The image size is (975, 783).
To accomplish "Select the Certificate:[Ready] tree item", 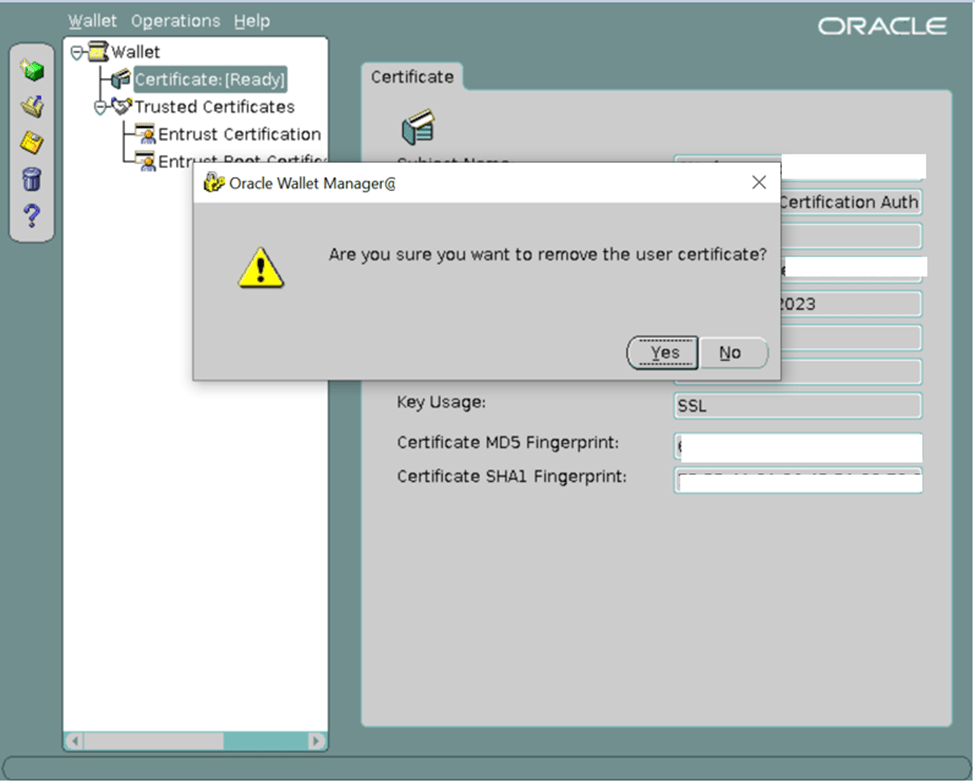I will click(210, 79).
